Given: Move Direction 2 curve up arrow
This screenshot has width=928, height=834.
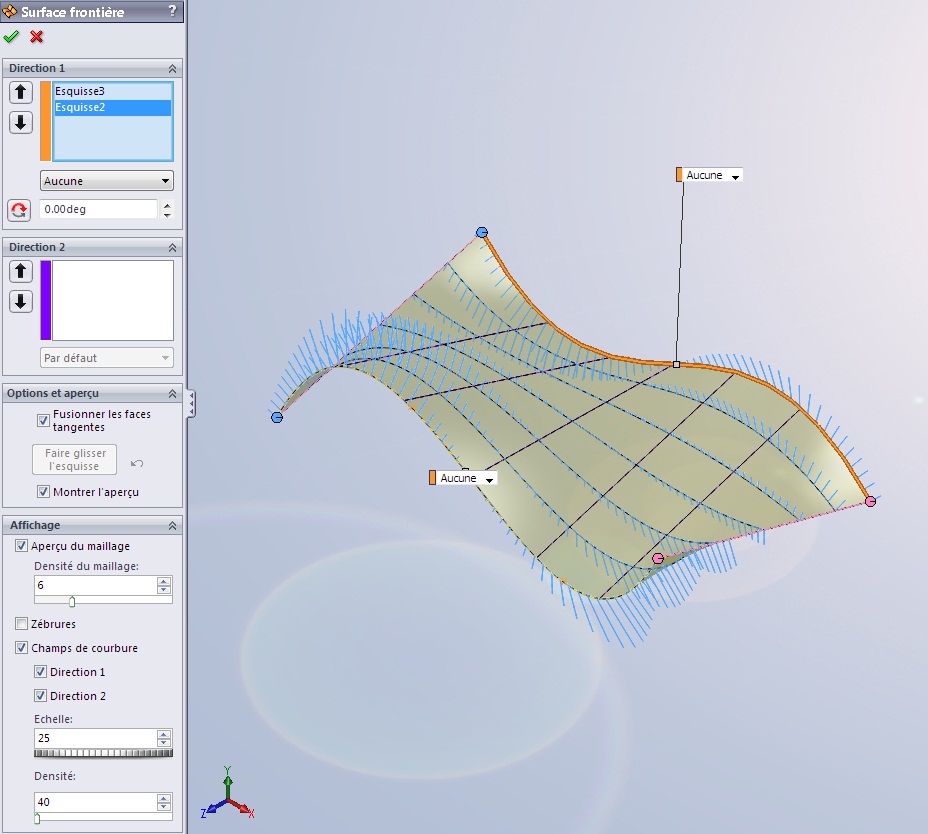Looking at the screenshot, I should pyautogui.click(x=21, y=272).
